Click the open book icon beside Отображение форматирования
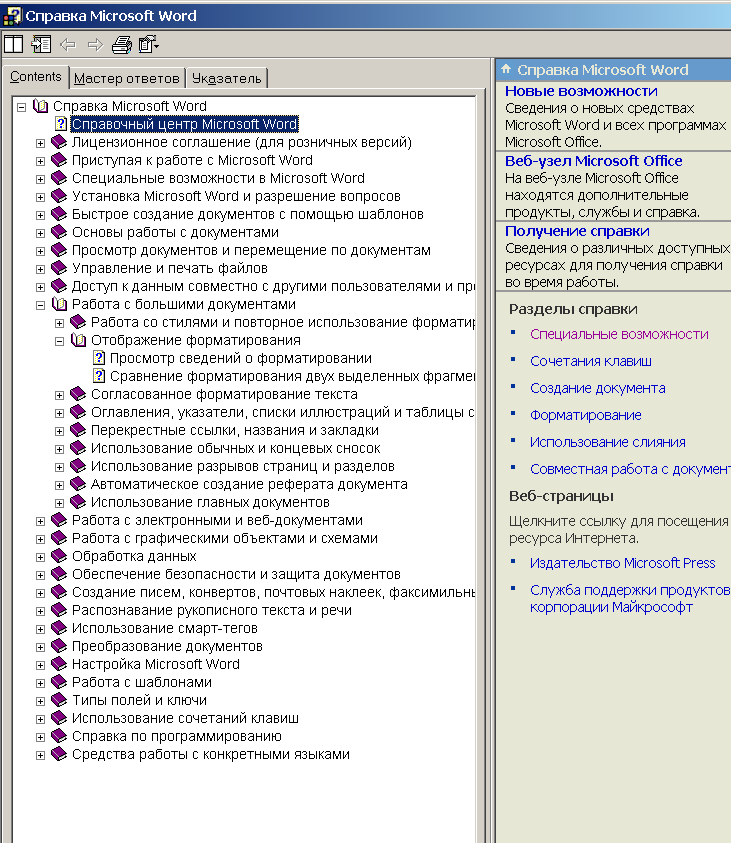Viewport: 731px width, 843px height. click(x=78, y=340)
